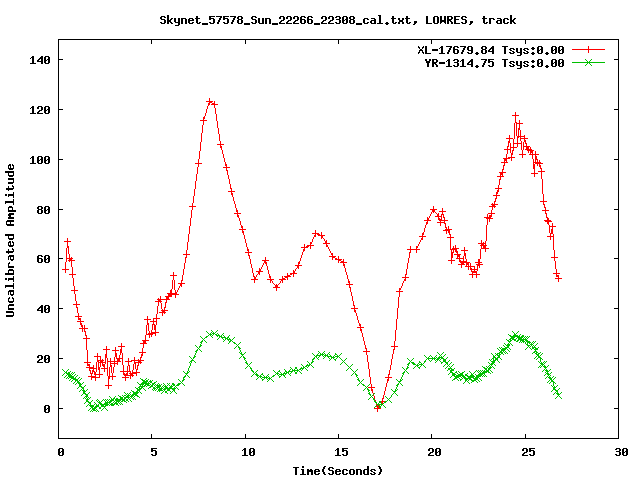Click the x-axis tick label 25
The image size is (640, 480).
[528, 452]
